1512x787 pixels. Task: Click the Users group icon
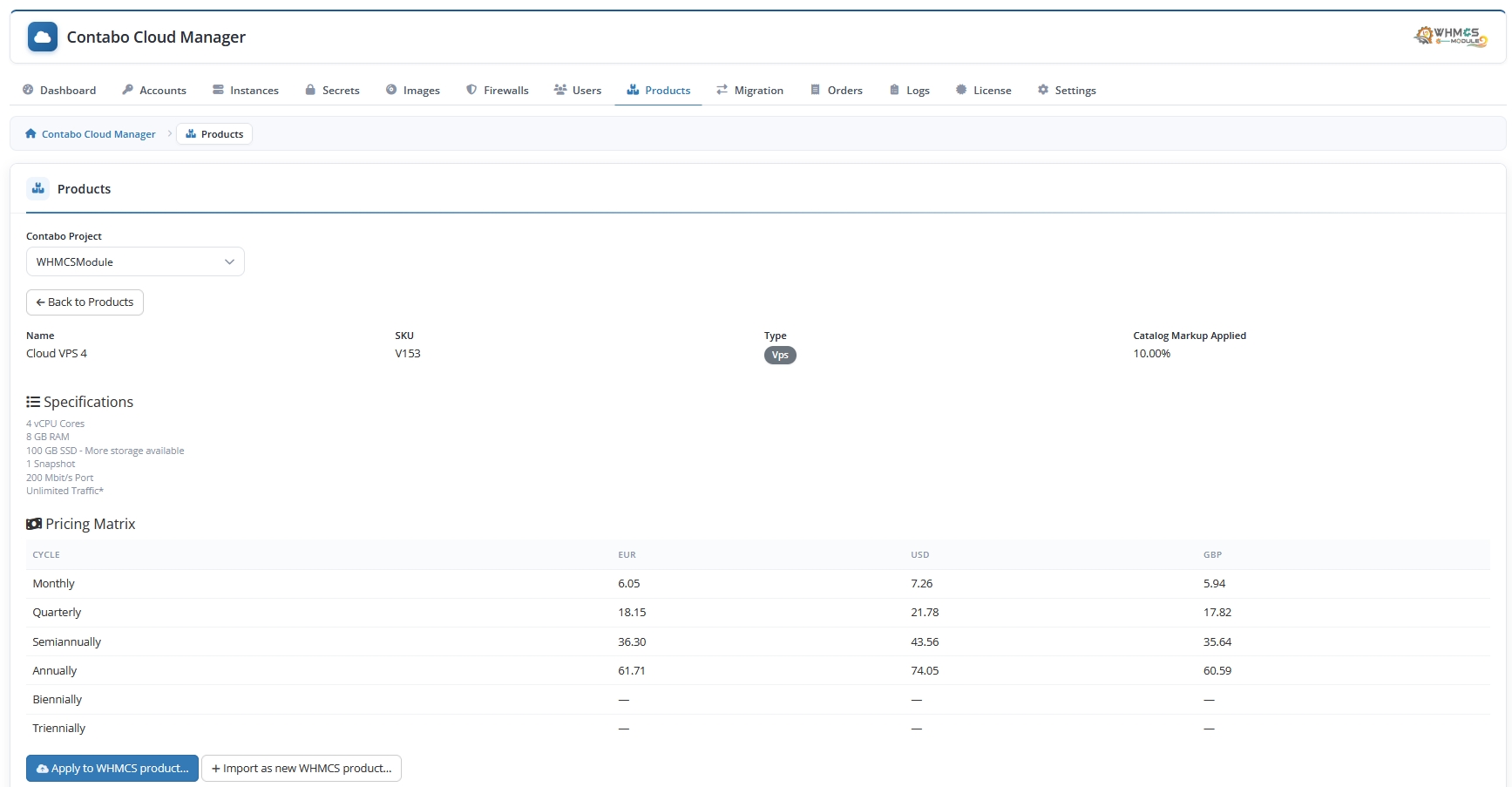click(x=560, y=90)
